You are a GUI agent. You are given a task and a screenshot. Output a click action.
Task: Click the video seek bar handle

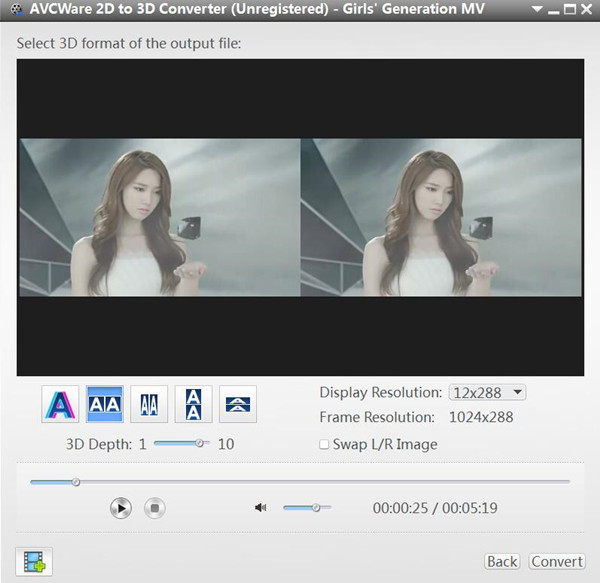76,482
